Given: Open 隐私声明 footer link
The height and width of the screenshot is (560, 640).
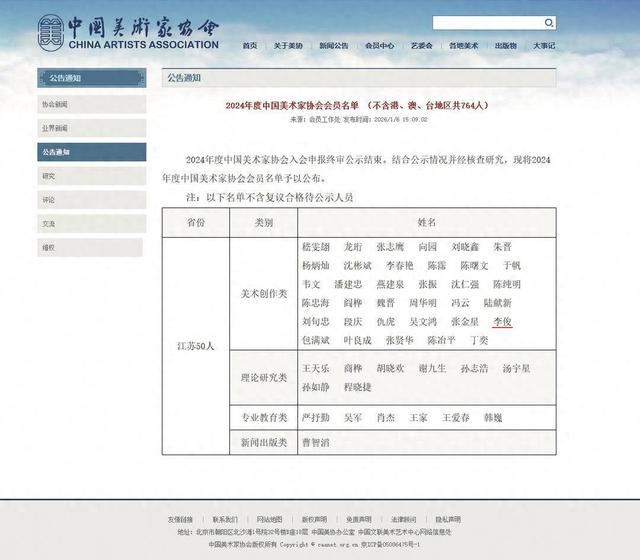Looking at the screenshot, I should [x=448, y=519].
